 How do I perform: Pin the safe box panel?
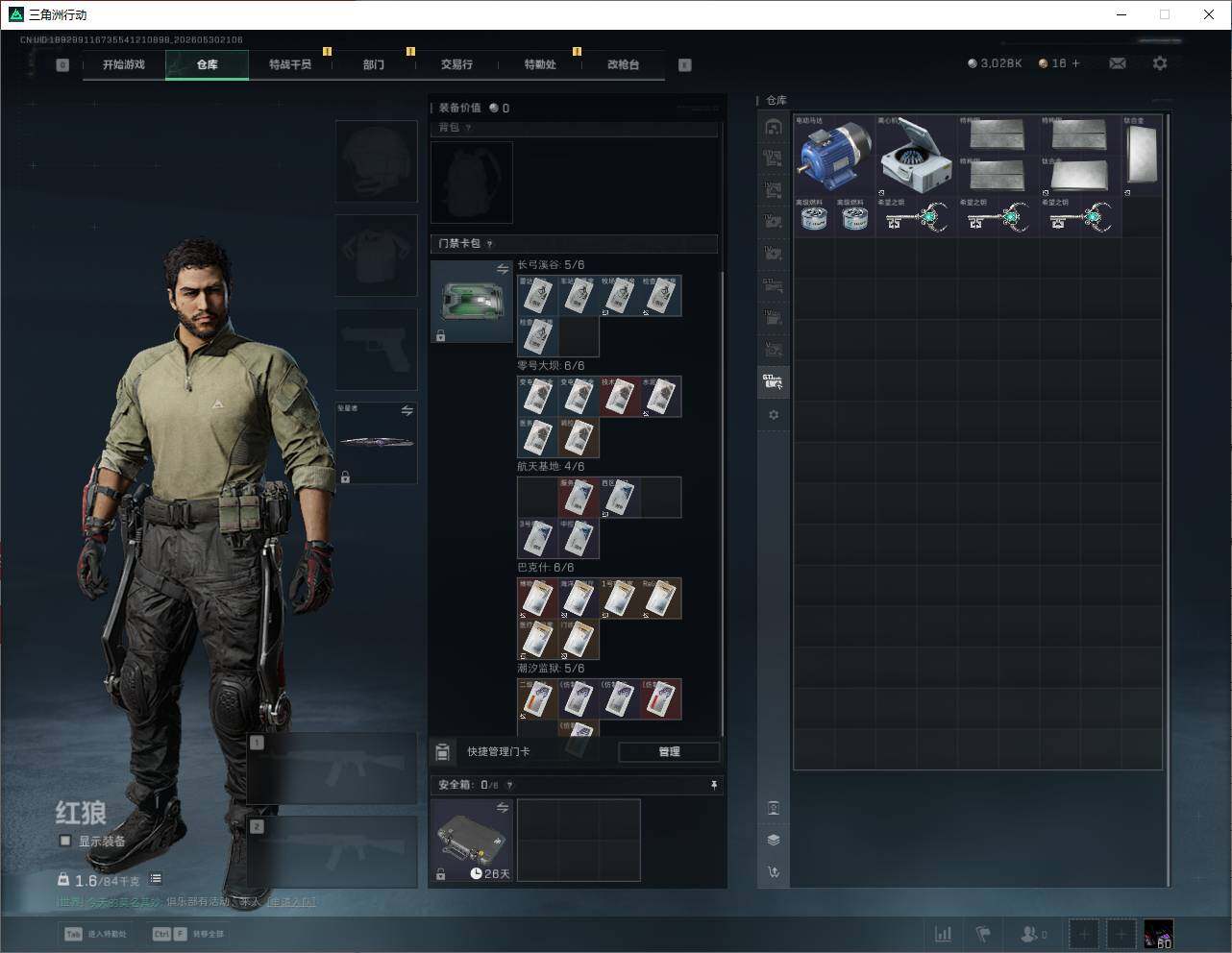713,785
